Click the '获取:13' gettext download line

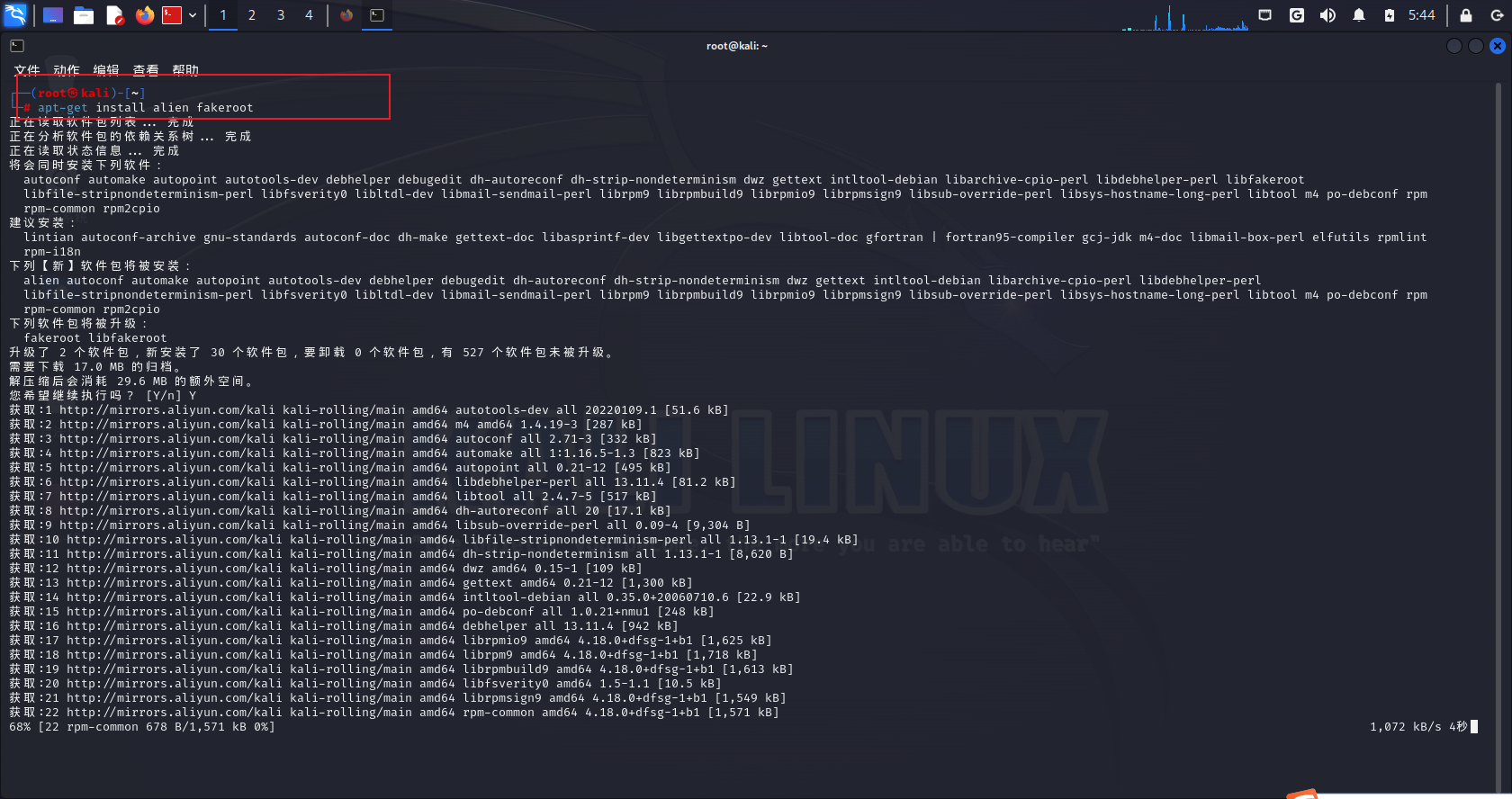(x=351, y=583)
